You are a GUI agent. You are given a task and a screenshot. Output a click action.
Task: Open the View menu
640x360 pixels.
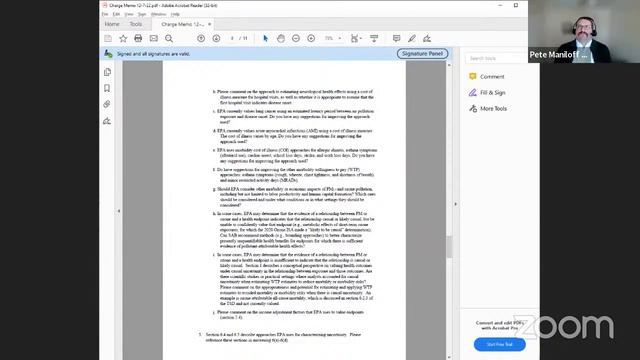(129, 14)
